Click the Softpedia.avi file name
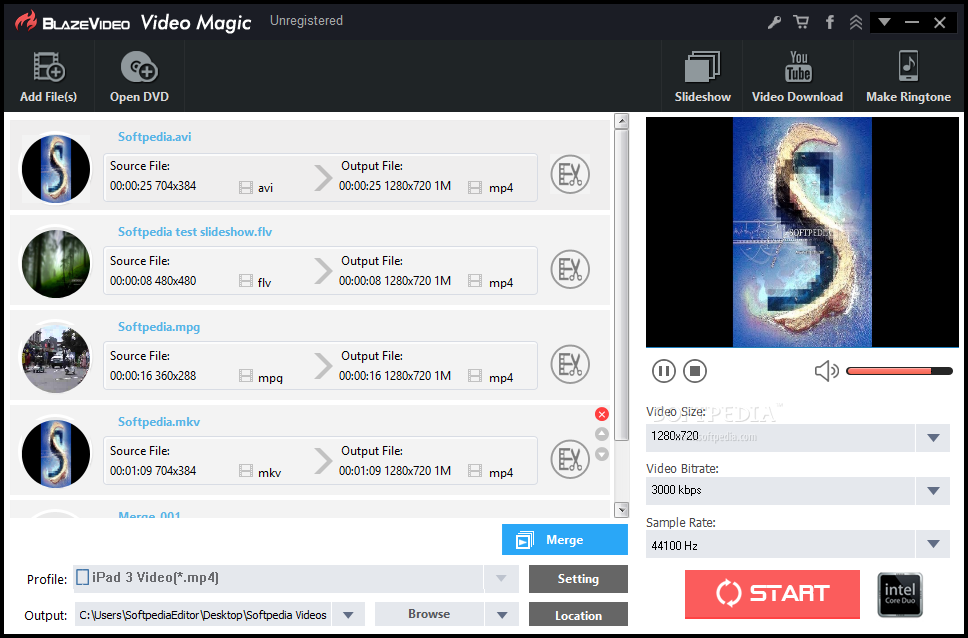The height and width of the screenshot is (638, 968). [155, 137]
